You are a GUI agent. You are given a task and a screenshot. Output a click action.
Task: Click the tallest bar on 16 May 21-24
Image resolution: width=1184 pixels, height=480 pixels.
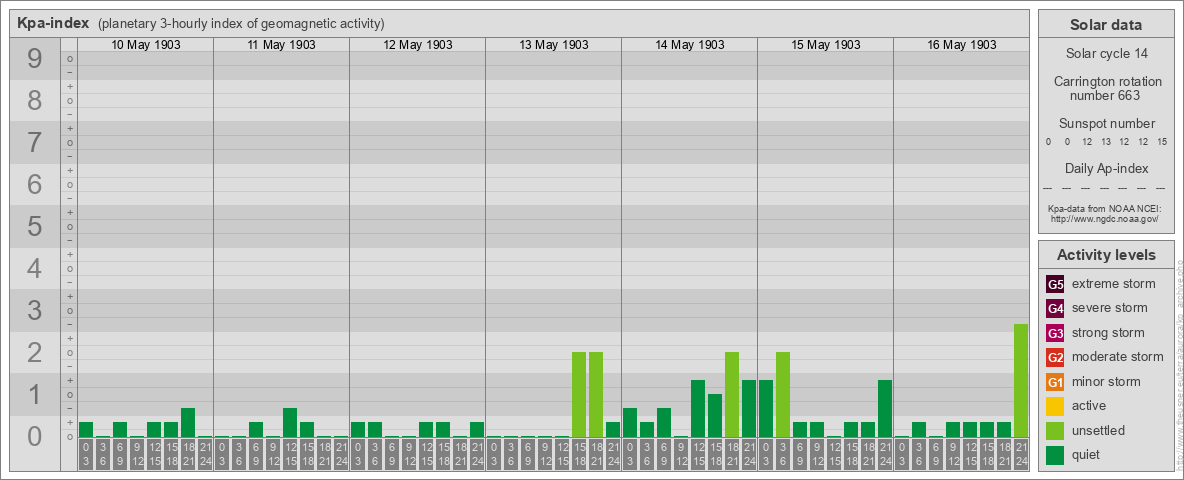coord(1021,380)
